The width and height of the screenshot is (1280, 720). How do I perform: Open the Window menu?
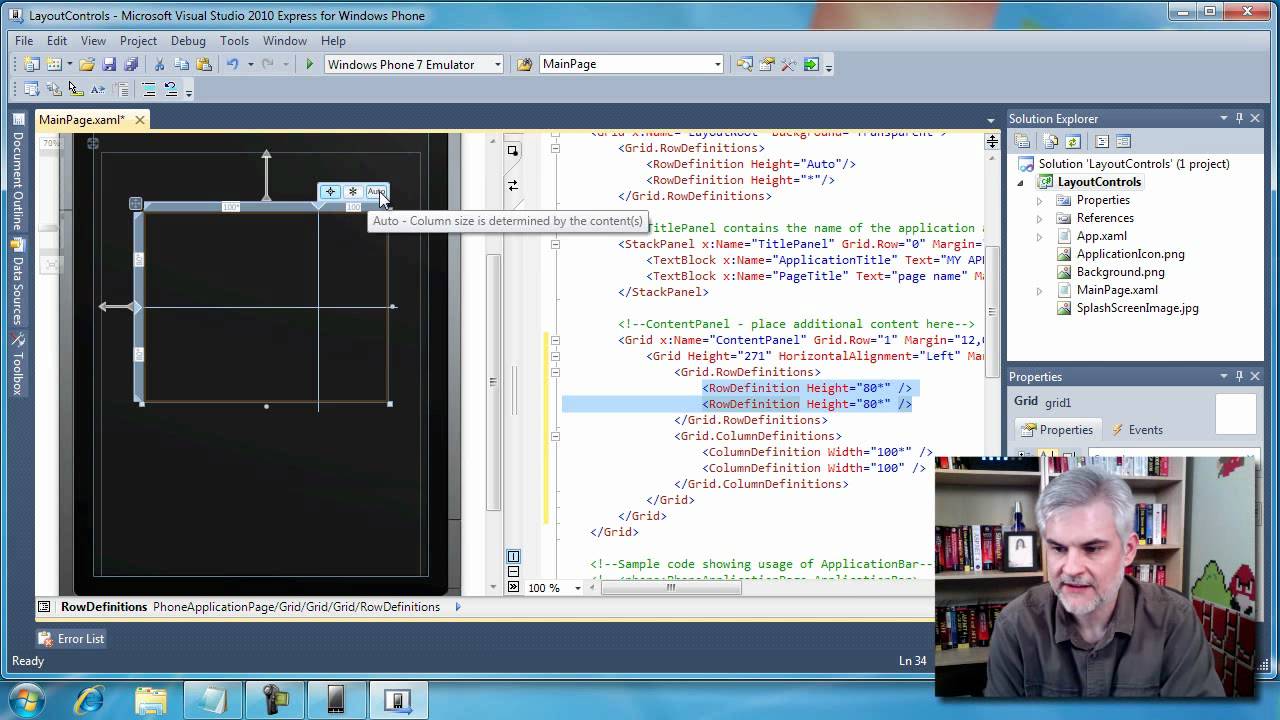click(285, 41)
